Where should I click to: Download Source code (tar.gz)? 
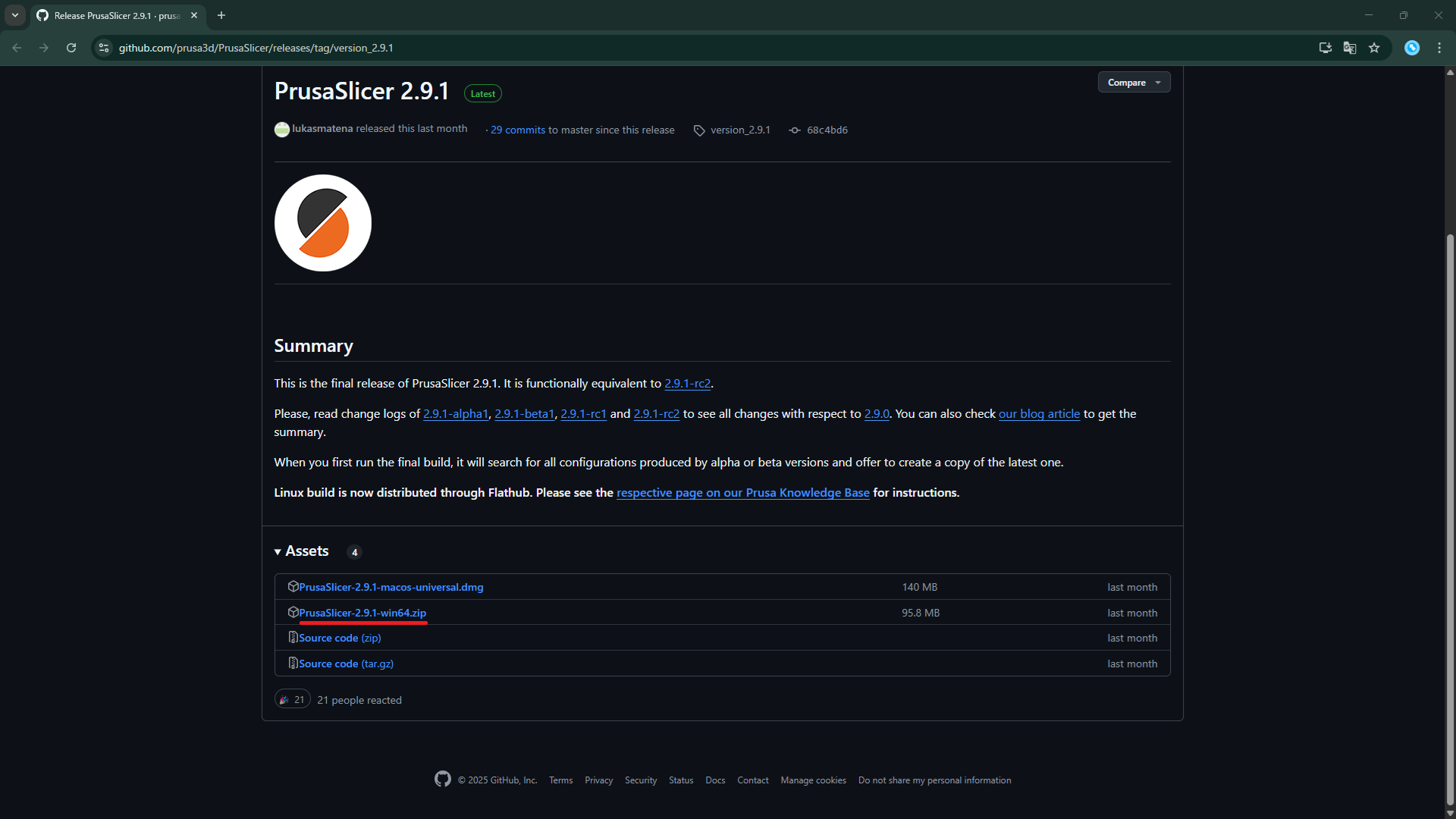pyautogui.click(x=346, y=664)
